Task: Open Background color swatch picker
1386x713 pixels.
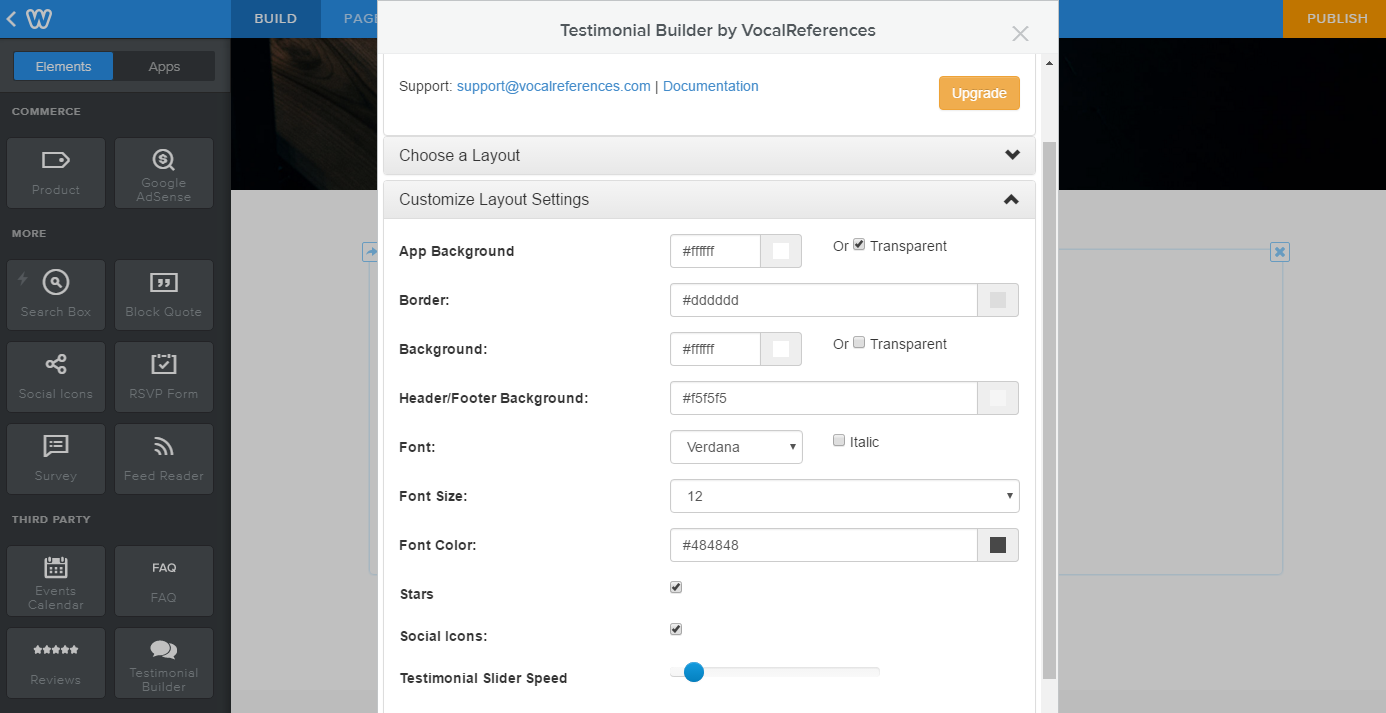Action: pyautogui.click(x=781, y=349)
